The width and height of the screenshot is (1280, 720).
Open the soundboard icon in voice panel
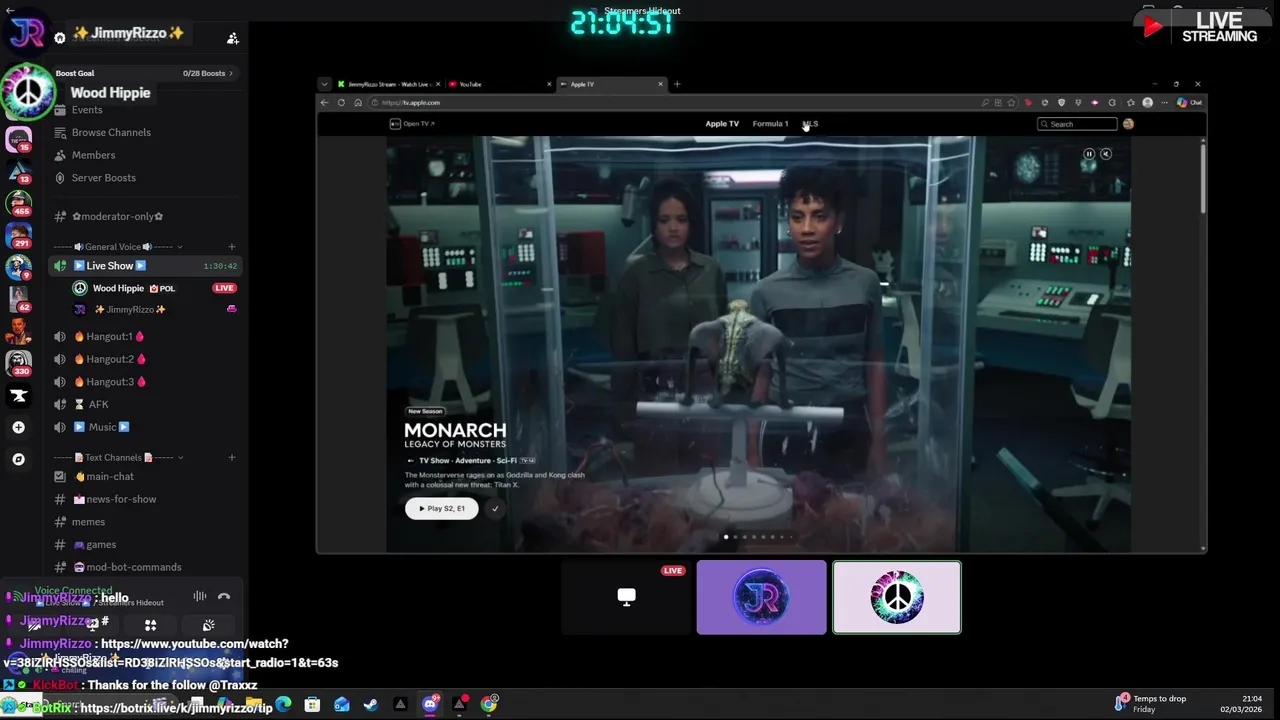(208, 625)
